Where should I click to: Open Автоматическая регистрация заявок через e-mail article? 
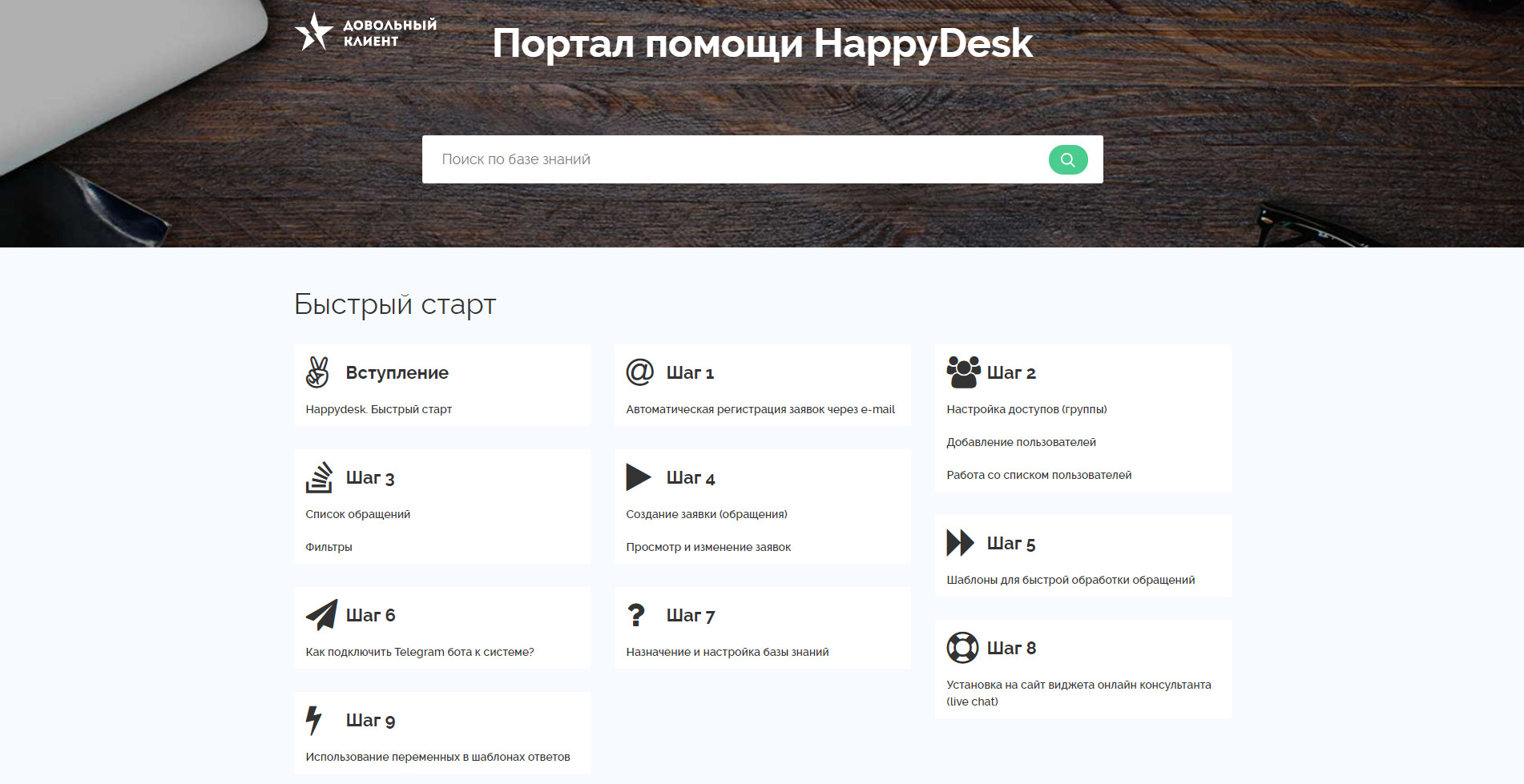click(760, 409)
